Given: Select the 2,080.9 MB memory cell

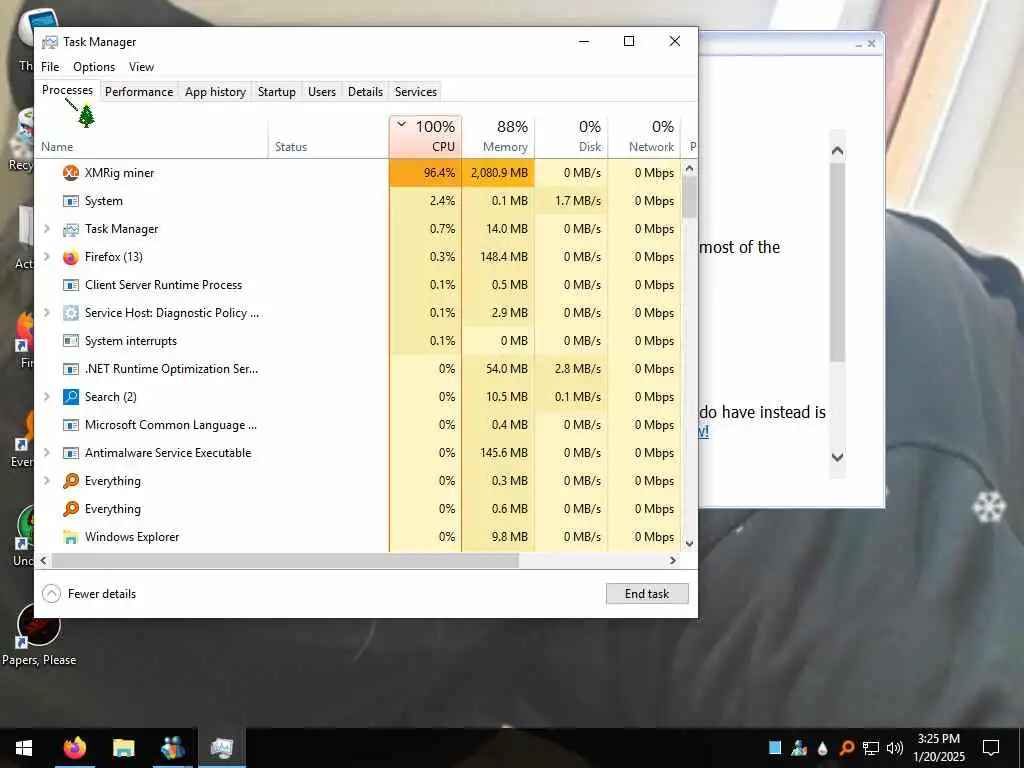Looking at the screenshot, I should click(498, 173).
